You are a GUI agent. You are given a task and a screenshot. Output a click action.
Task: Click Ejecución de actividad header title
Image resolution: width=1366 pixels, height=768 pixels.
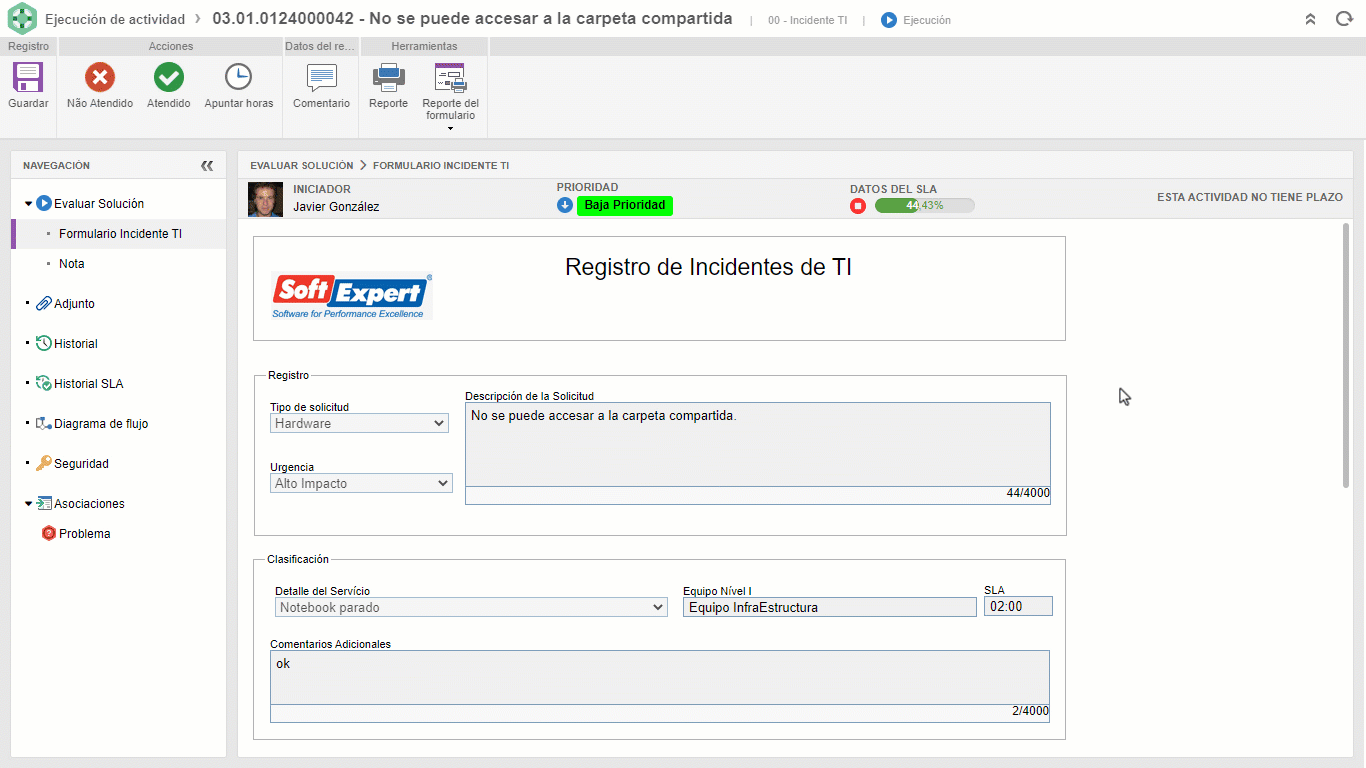tap(115, 19)
